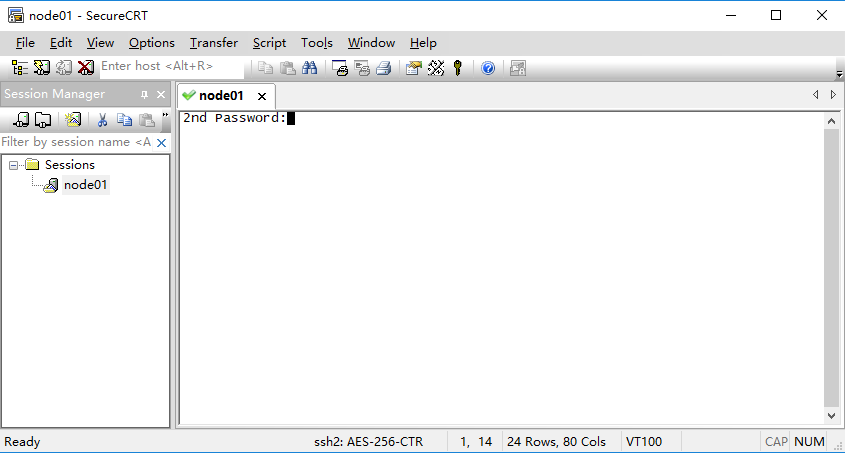Click the 24 Rows, 80 Cols status entry
This screenshot has width=845, height=453.
pyautogui.click(x=556, y=442)
